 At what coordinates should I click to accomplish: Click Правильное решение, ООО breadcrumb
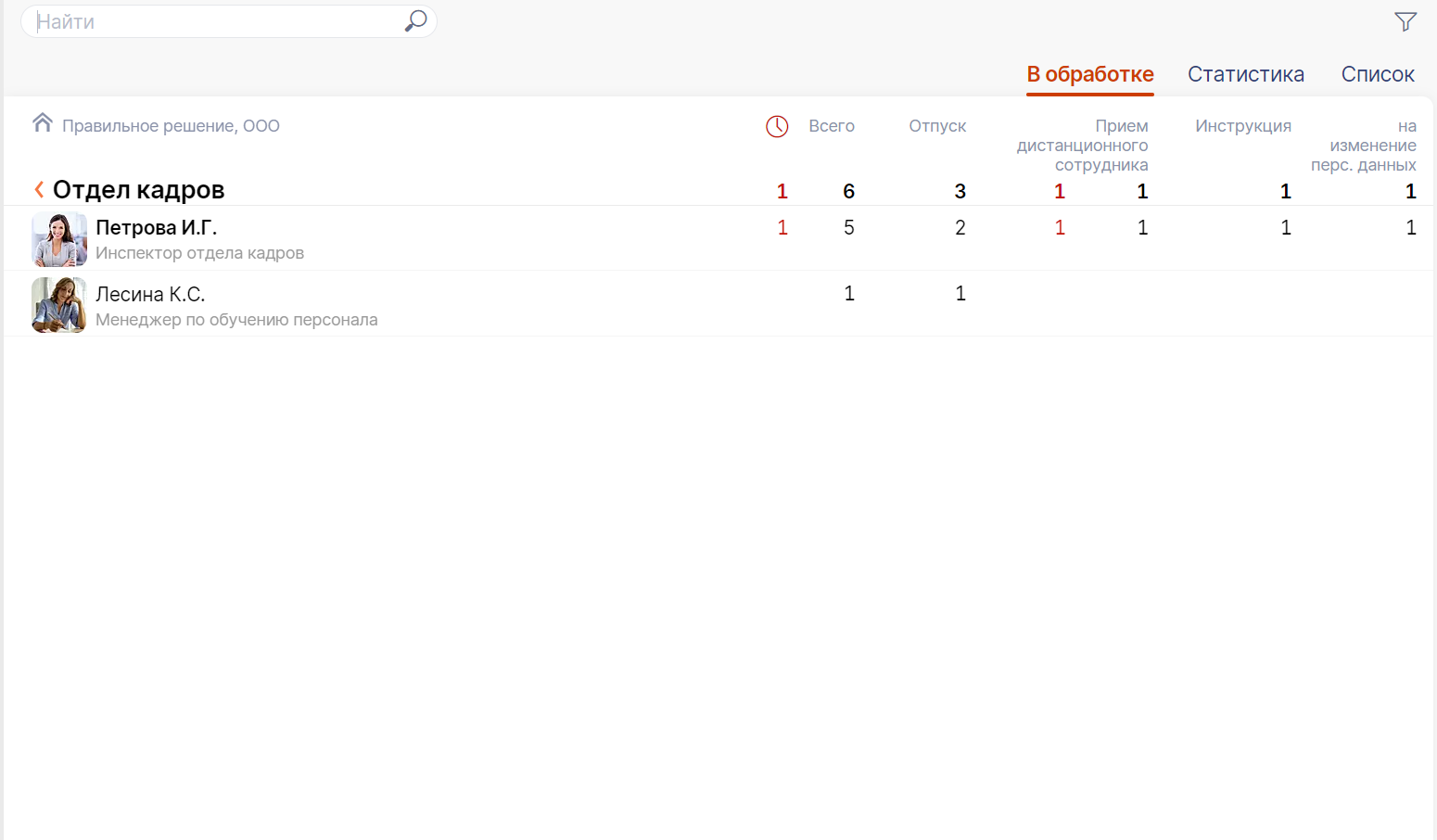tap(171, 126)
